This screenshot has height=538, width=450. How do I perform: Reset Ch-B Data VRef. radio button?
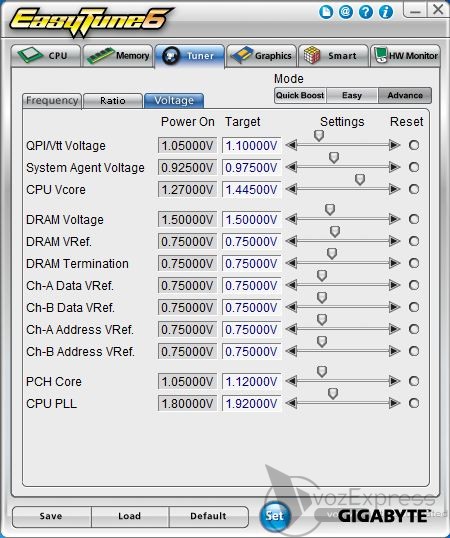tap(414, 307)
